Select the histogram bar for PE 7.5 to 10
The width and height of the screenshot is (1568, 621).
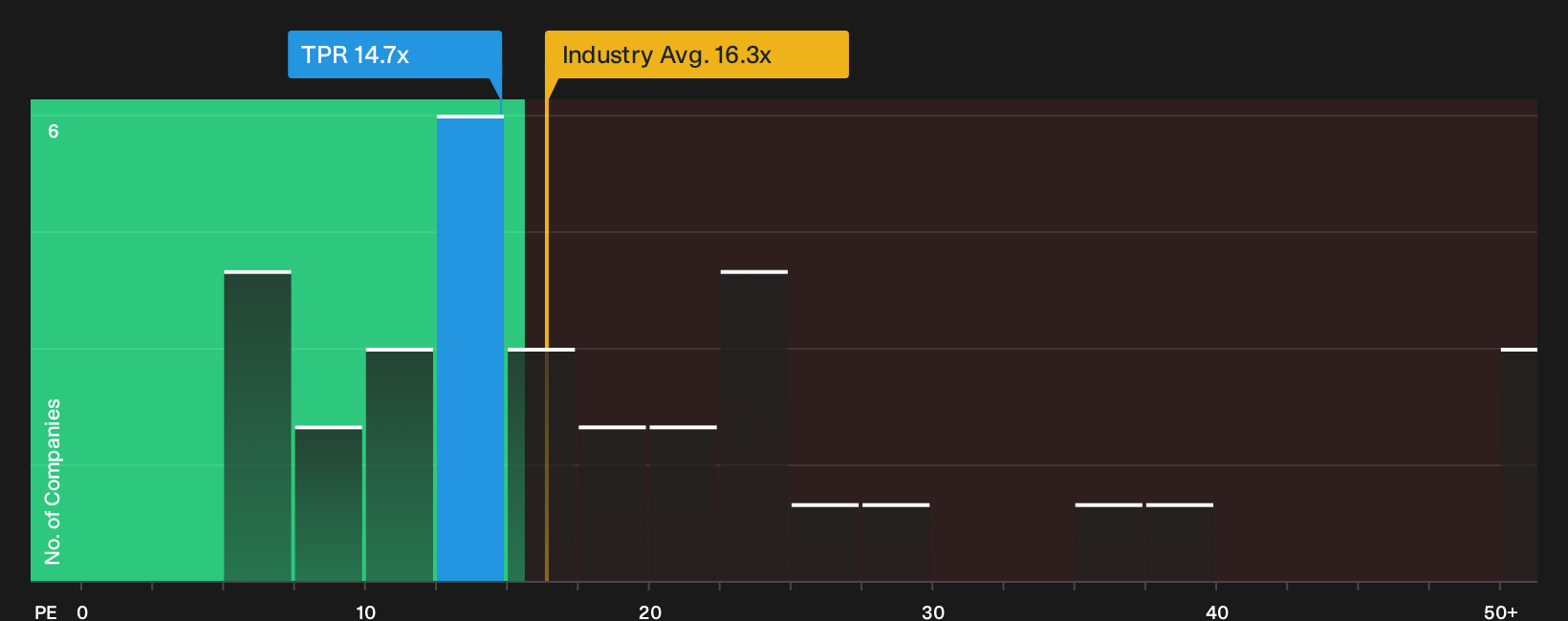[329, 503]
